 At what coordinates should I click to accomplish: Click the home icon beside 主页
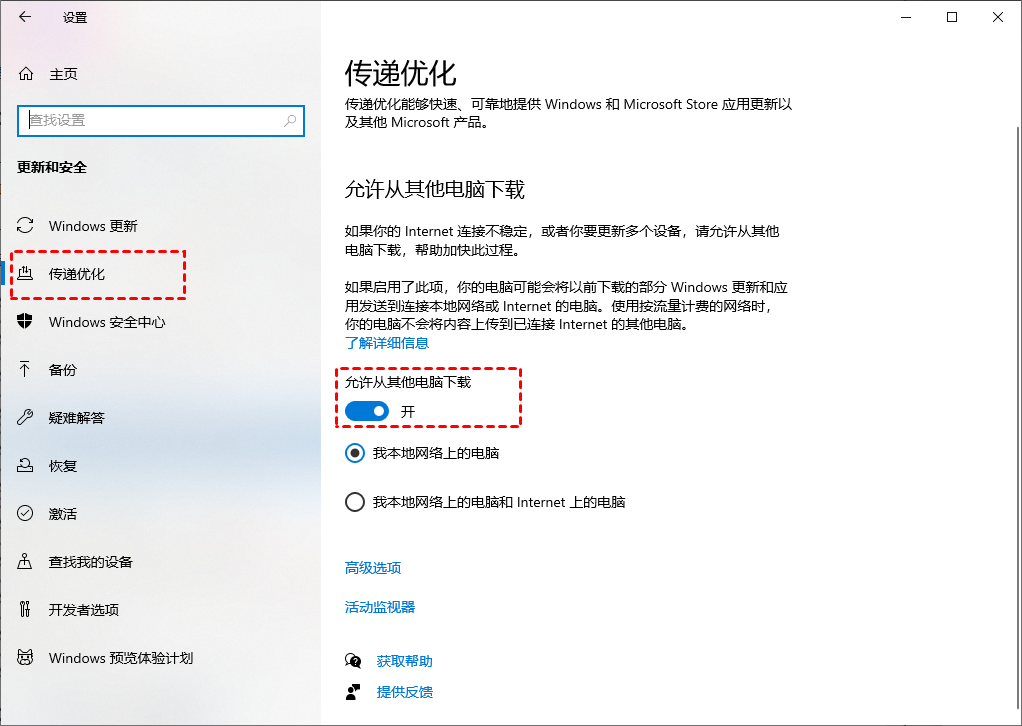(25, 74)
